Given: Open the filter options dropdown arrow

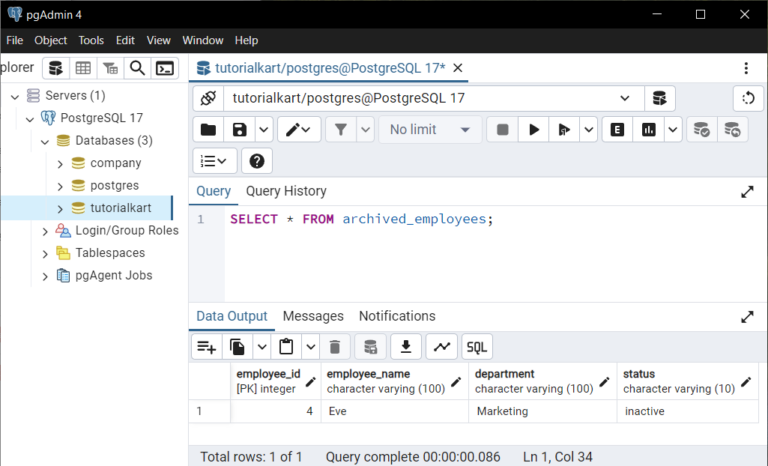Looking at the screenshot, I should tap(365, 130).
